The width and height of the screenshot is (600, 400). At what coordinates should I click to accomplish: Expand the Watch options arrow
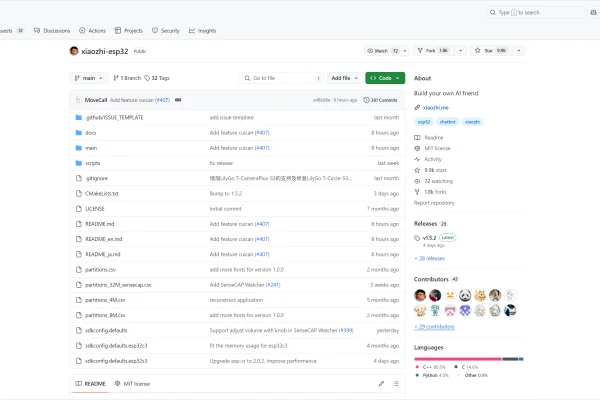(x=404, y=51)
